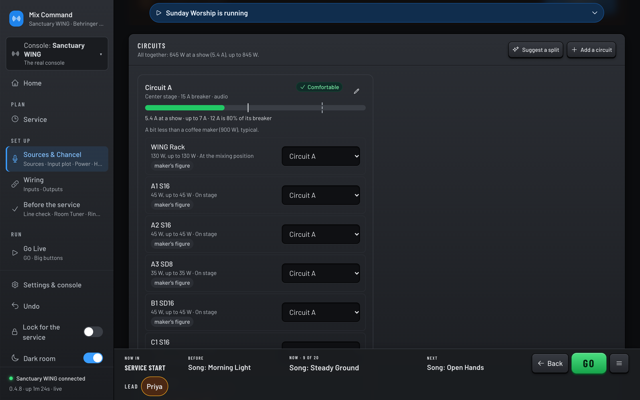Open the Go Live page

[x=57, y=253]
